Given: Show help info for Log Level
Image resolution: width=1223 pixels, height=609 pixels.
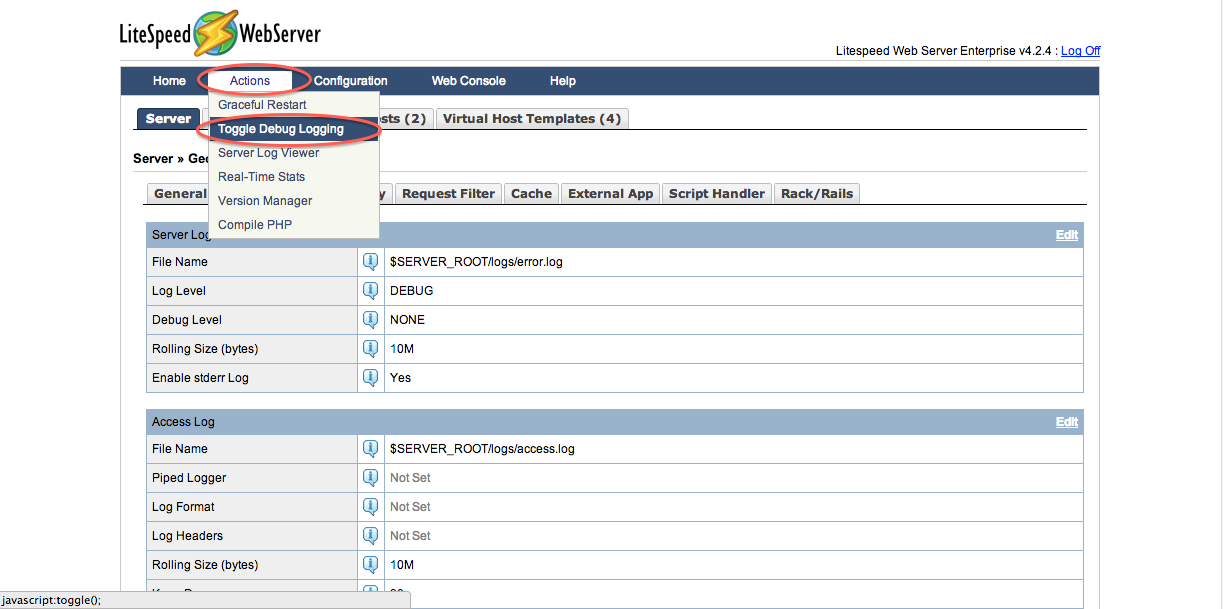Looking at the screenshot, I should tap(371, 291).
